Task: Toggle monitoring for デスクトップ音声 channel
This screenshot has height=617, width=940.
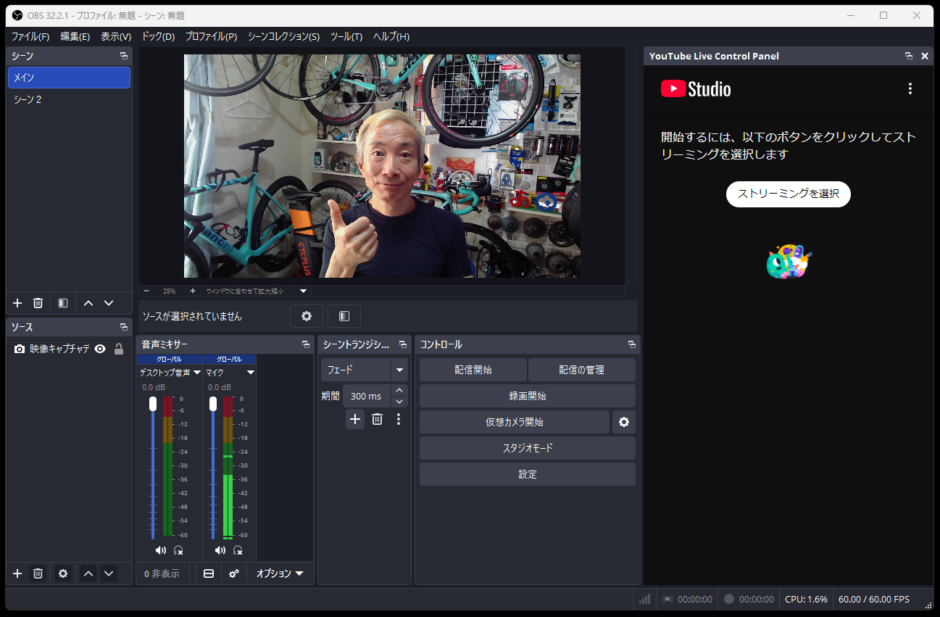Action: tap(178, 550)
